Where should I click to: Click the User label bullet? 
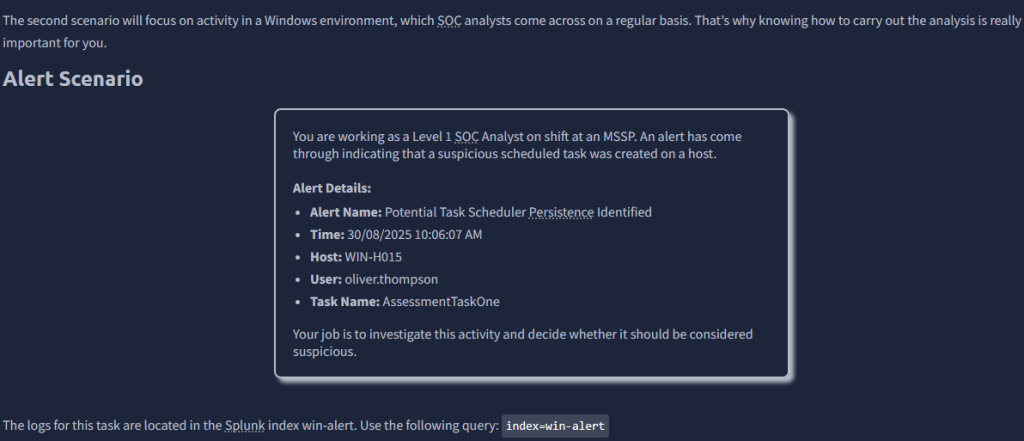[326, 279]
